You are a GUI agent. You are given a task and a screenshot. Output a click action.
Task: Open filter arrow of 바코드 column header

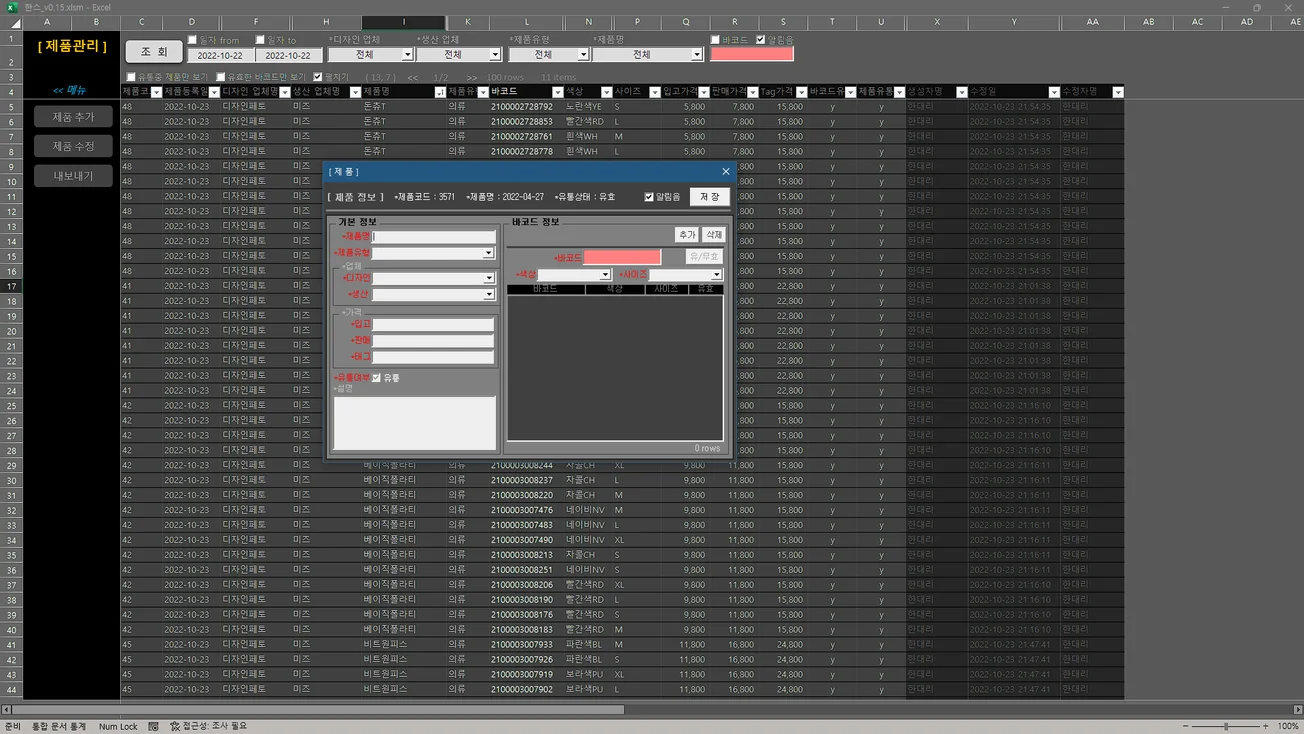pos(557,92)
